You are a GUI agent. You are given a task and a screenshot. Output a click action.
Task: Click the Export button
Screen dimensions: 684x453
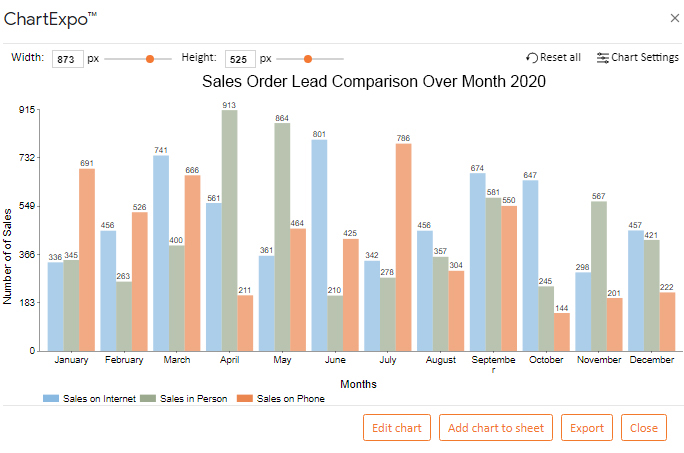[587, 428]
